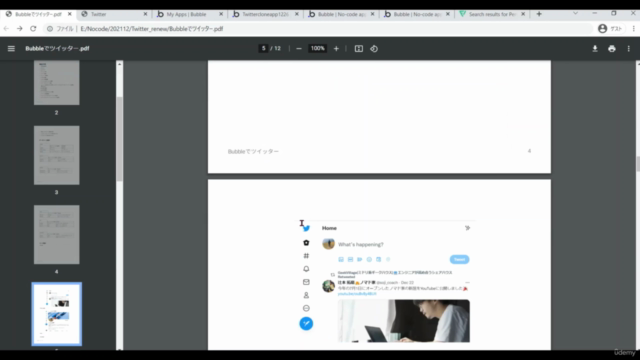640x360 pixels.
Task: Click the sparkle icon beside Home
Action: coord(467,228)
